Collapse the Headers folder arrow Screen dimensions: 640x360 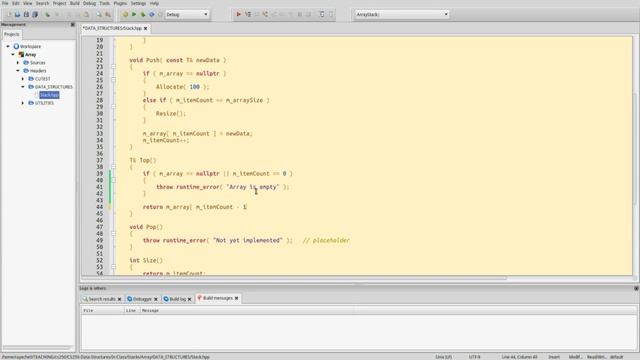tap(18, 71)
